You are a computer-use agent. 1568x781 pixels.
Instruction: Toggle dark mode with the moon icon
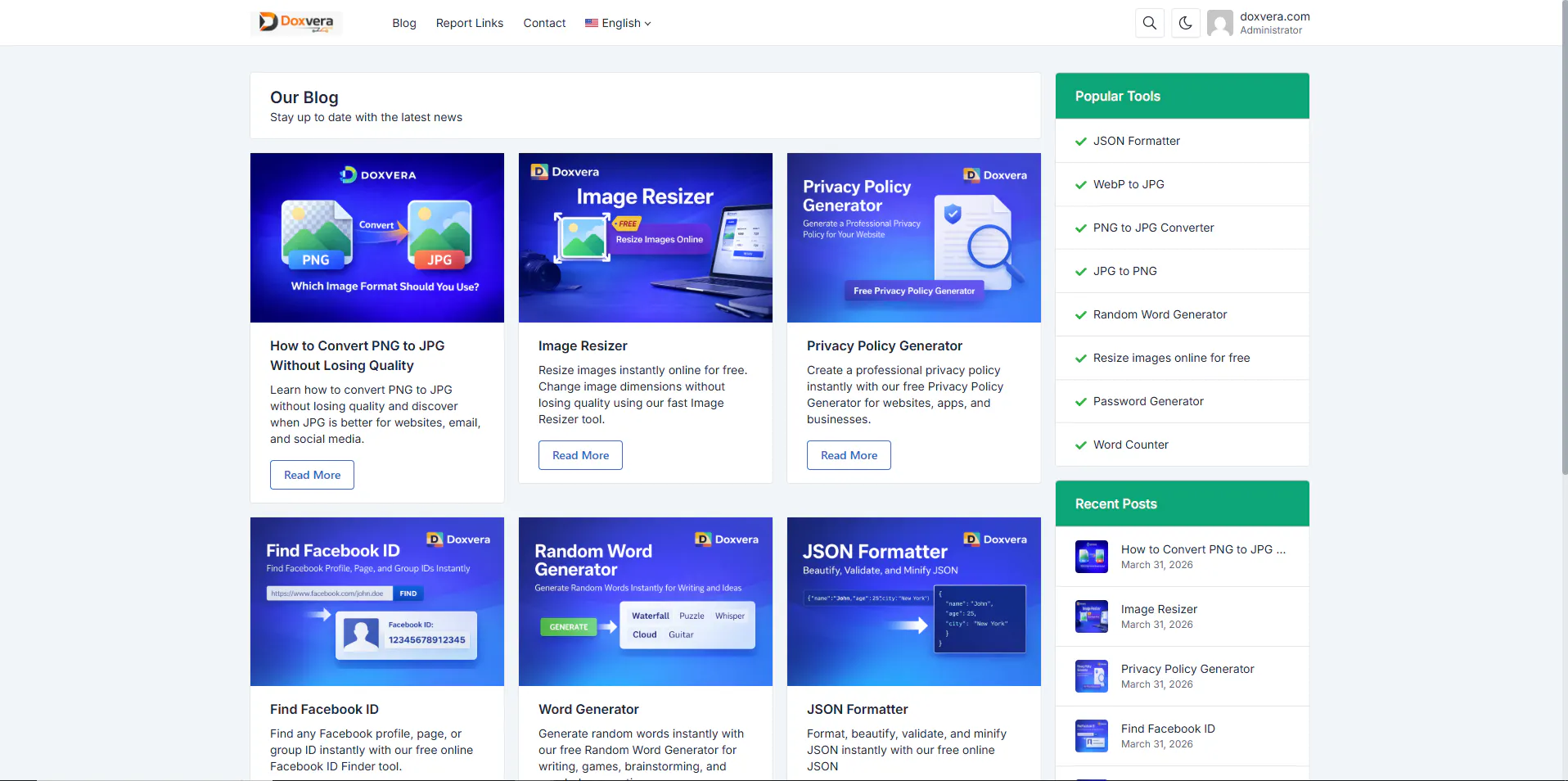point(1185,23)
